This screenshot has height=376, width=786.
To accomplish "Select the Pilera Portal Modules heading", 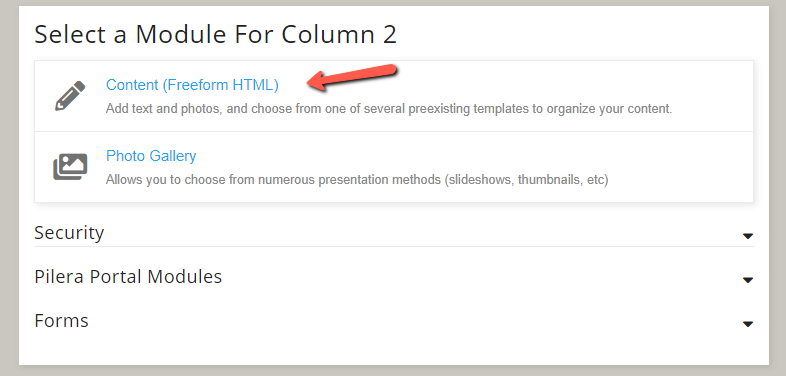I will click(x=128, y=277).
